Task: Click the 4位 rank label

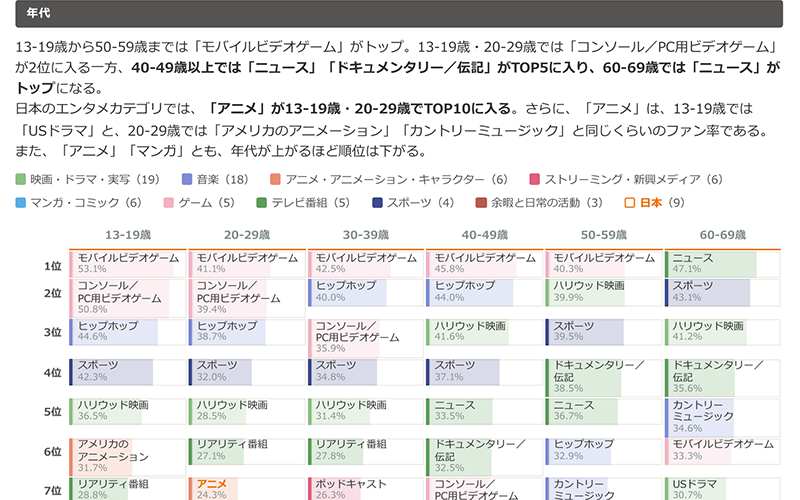Action: pyautogui.click(x=53, y=372)
